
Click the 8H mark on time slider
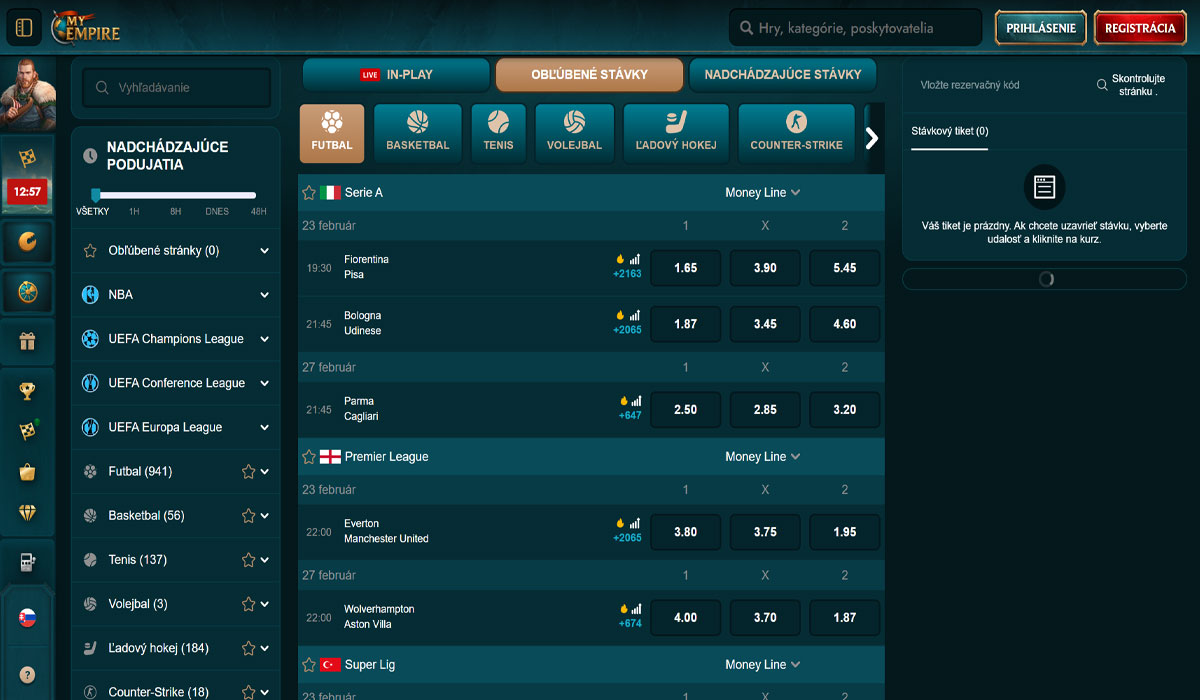point(175,211)
